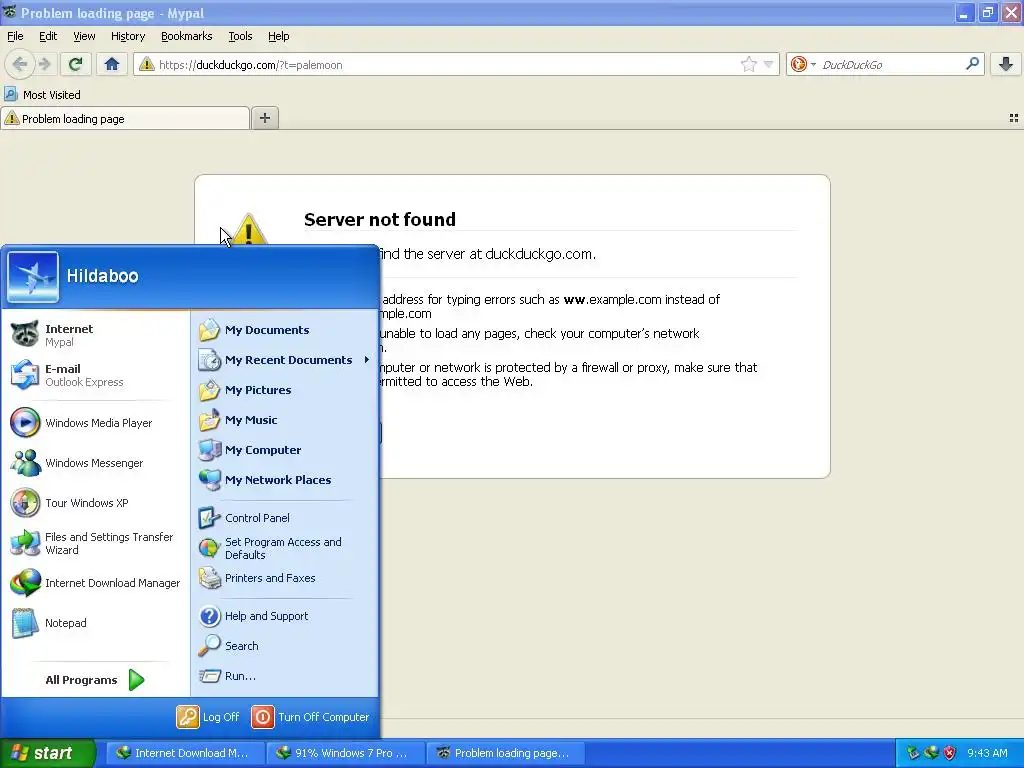Open Help and Support
This screenshot has height=768, width=1024.
285,616
